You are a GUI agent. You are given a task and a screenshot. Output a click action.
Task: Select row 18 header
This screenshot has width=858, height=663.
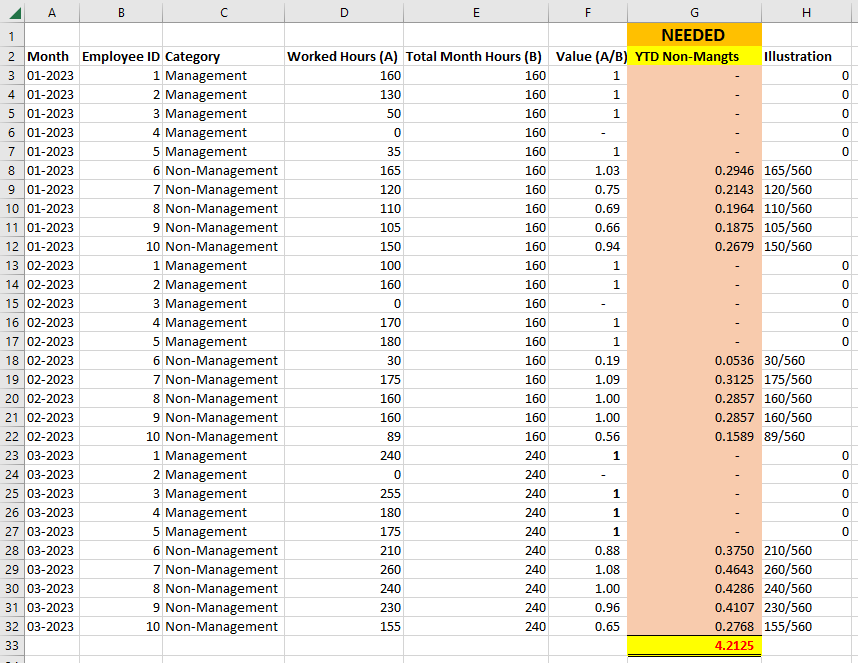12,360
